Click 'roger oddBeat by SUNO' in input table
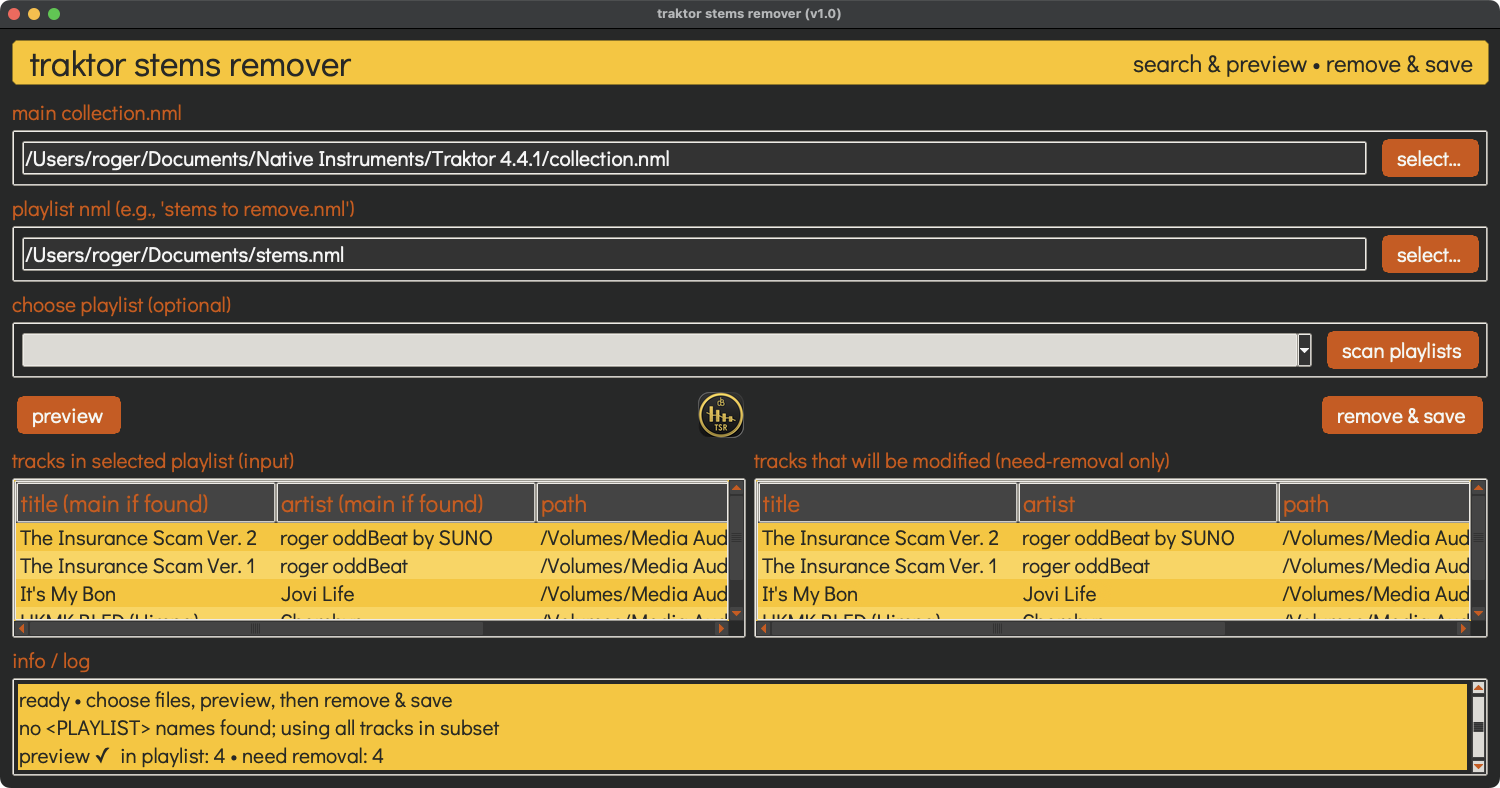The image size is (1500, 788). 386,538
